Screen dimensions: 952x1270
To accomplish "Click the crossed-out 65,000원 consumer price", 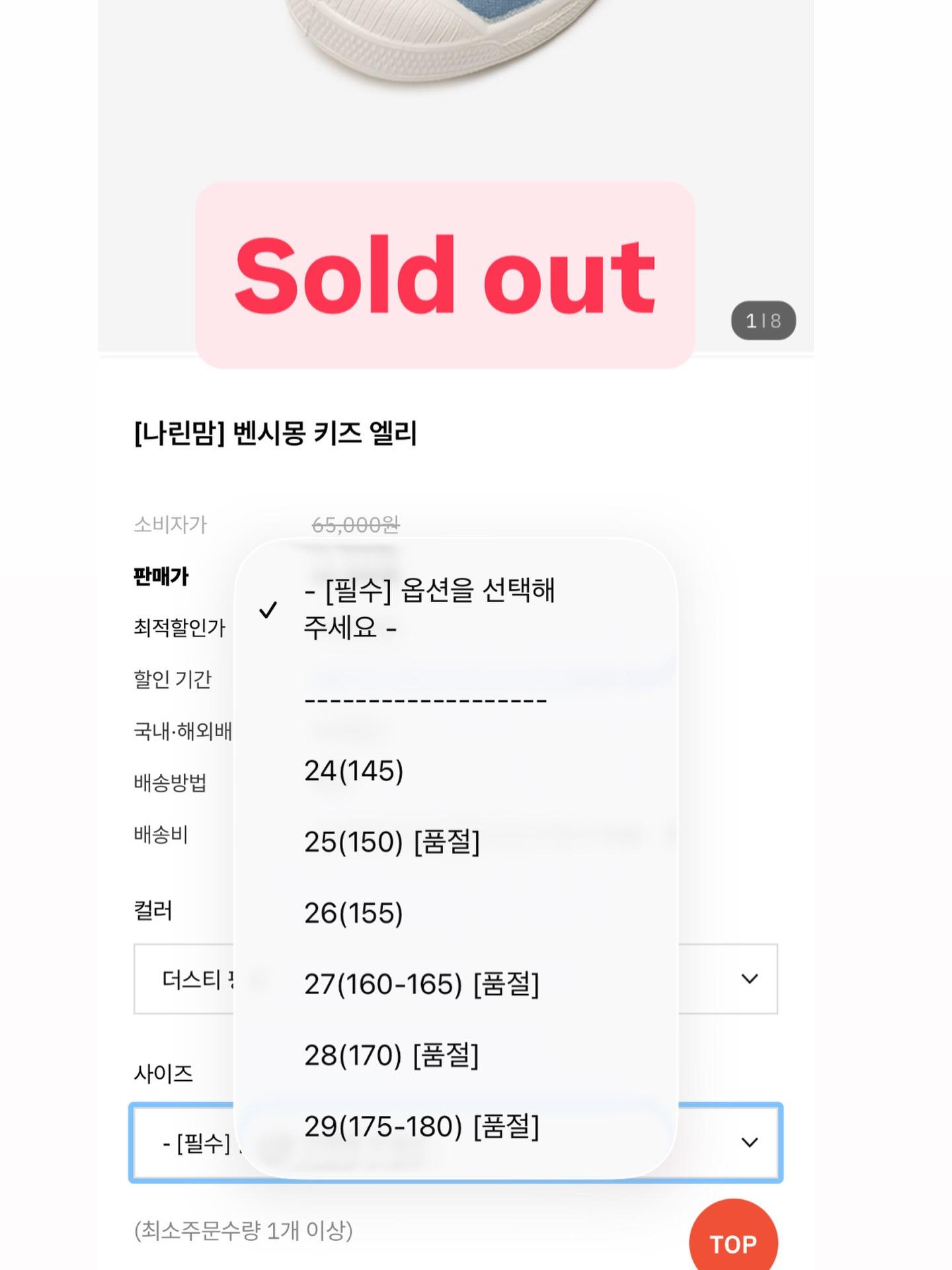I will (x=356, y=525).
